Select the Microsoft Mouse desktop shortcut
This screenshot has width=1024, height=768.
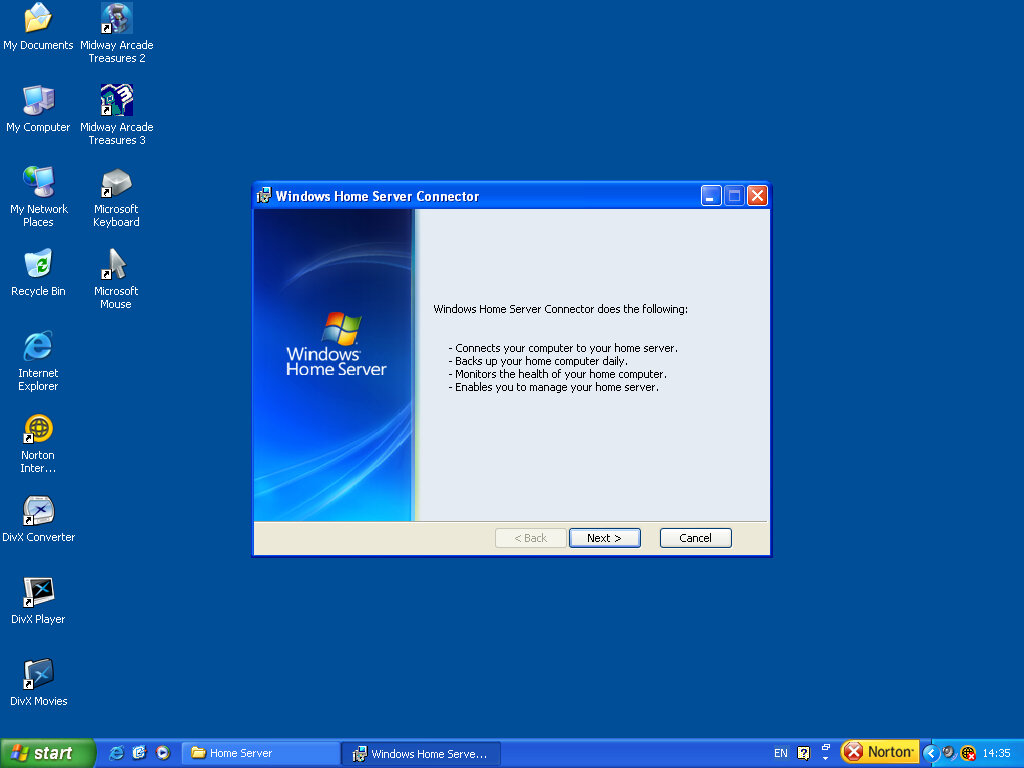tap(116, 265)
